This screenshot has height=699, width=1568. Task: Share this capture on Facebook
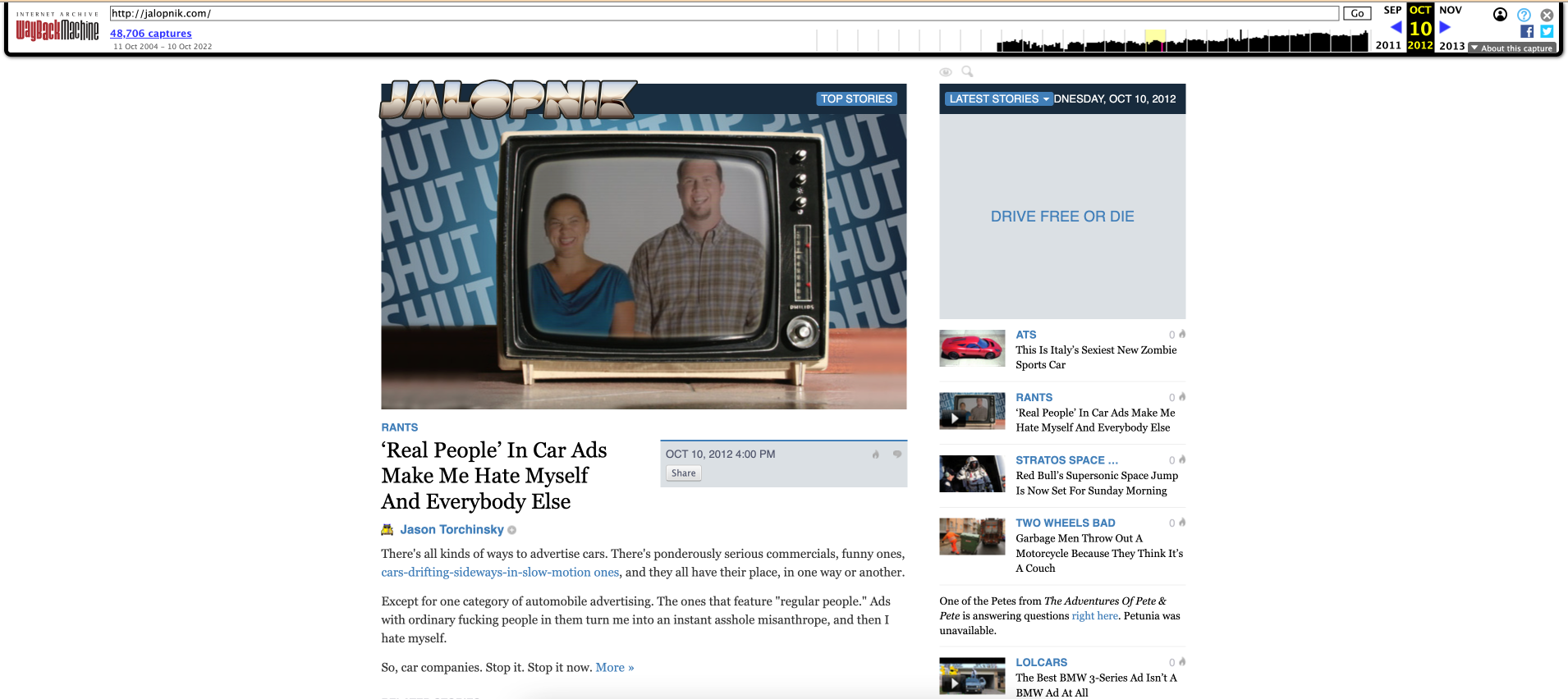[1526, 31]
